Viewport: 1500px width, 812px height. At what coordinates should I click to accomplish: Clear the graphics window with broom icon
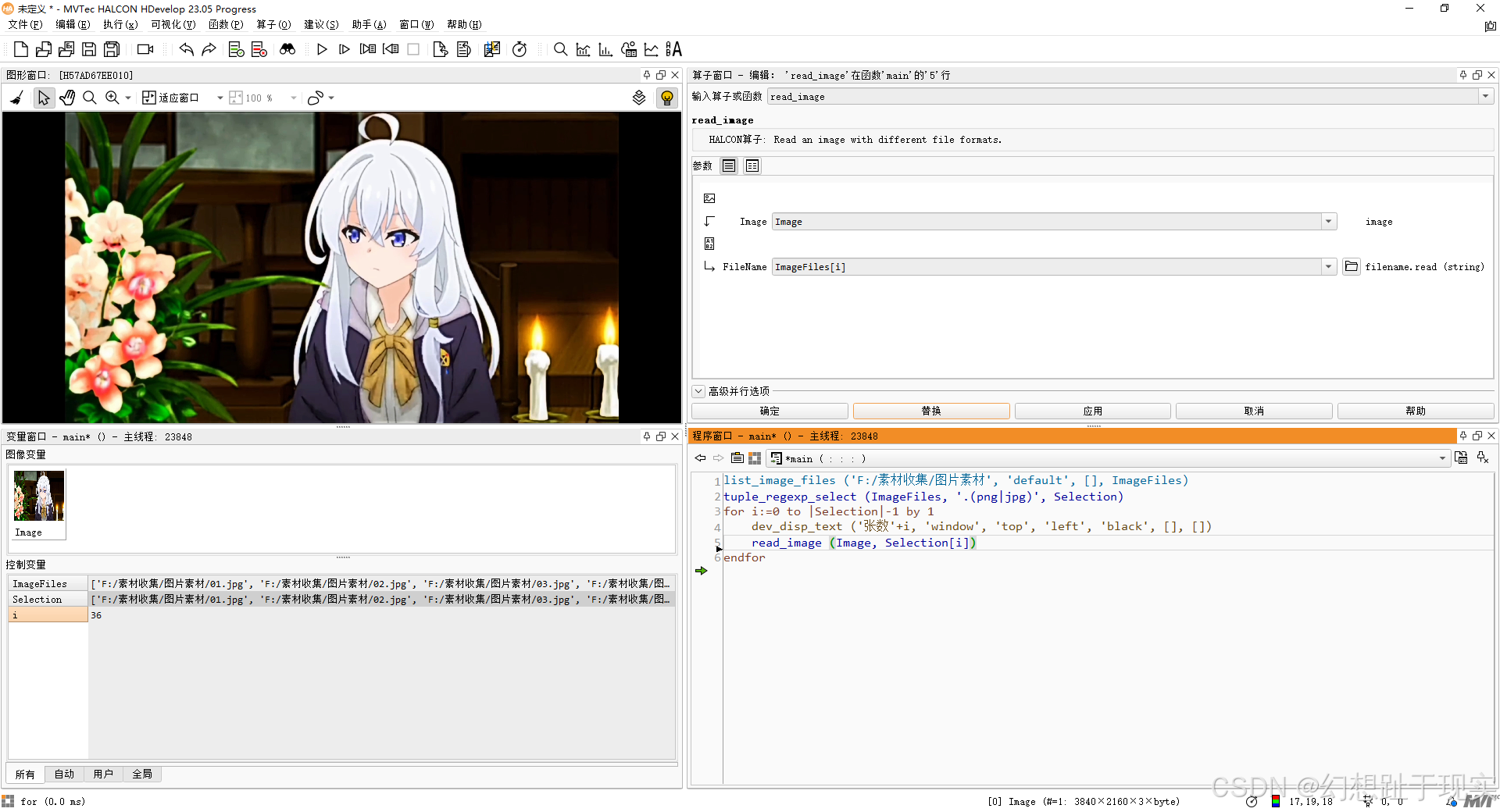[x=16, y=98]
